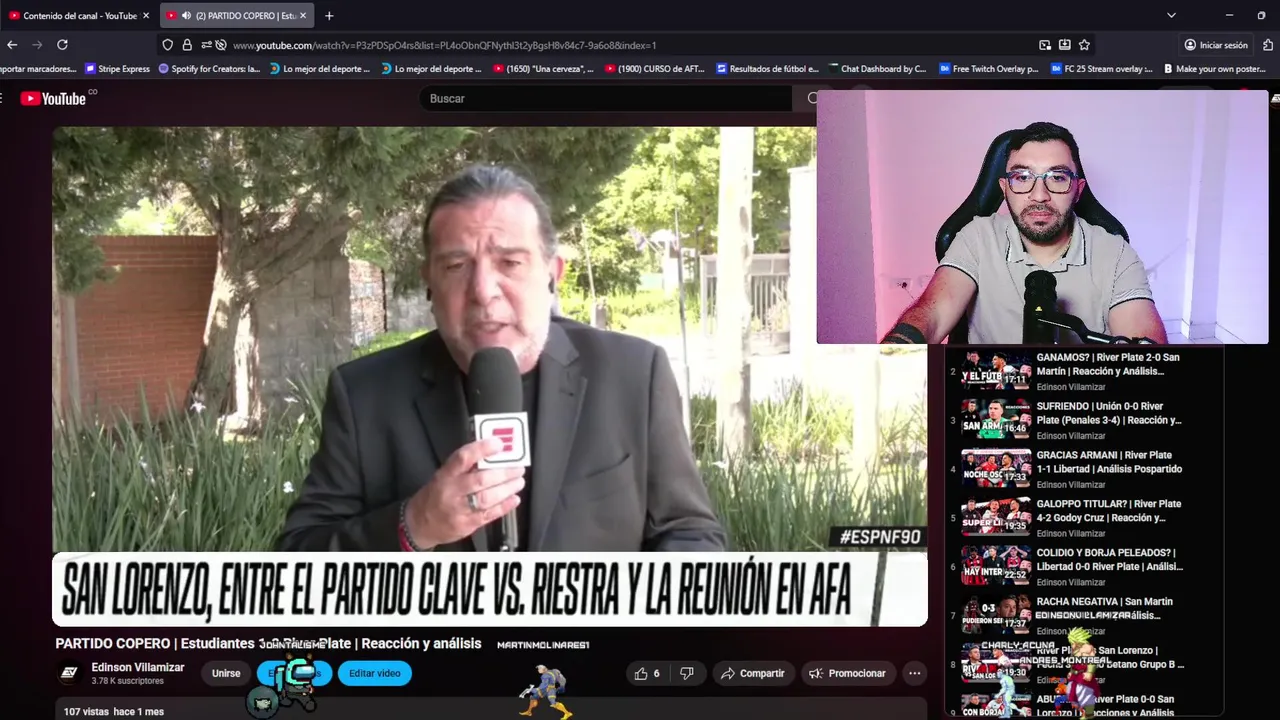
Task: Open Free Twitch Overlay bookmark
Action: pos(990,69)
